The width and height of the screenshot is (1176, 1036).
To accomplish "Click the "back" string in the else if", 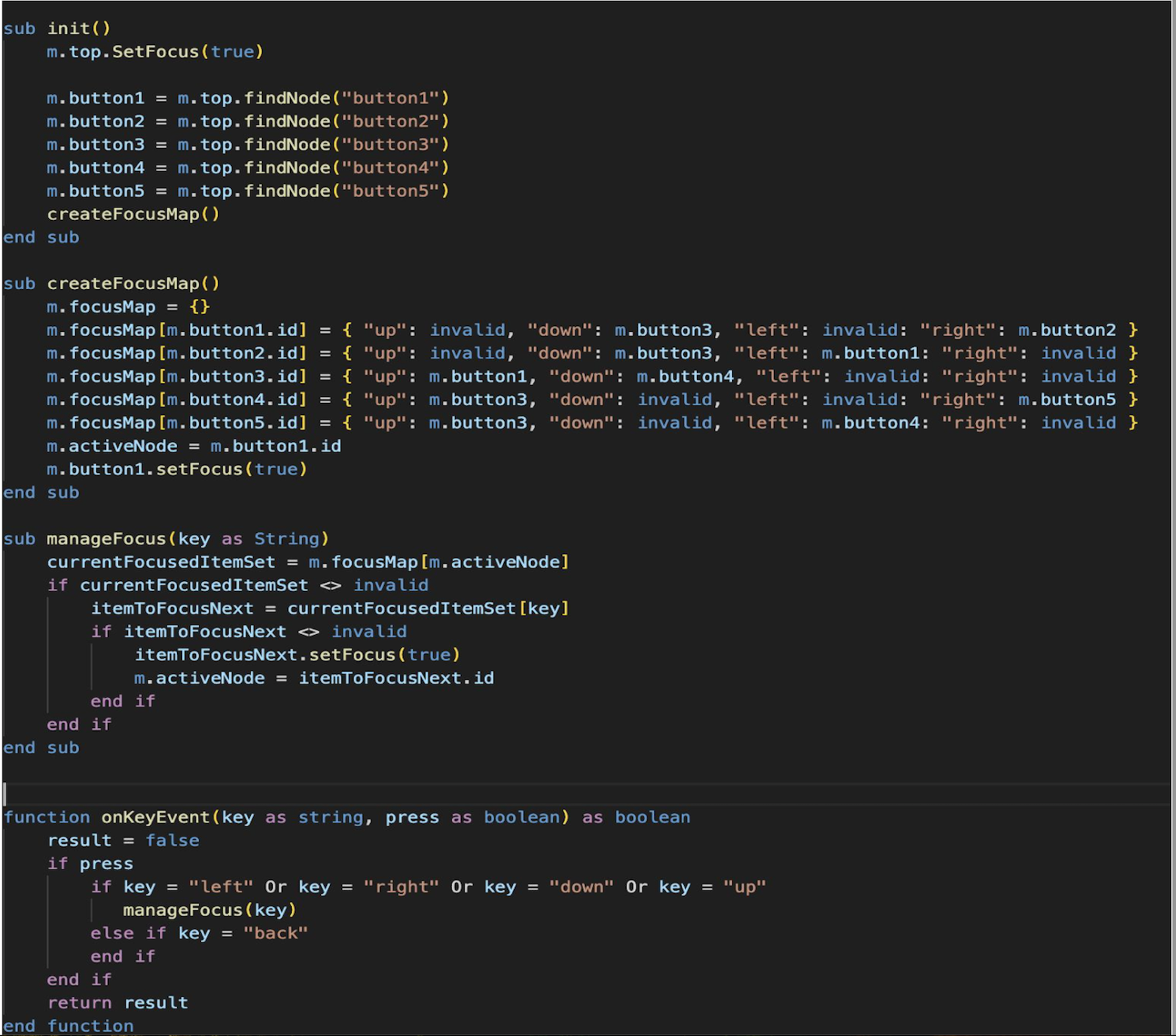I will 275,933.
